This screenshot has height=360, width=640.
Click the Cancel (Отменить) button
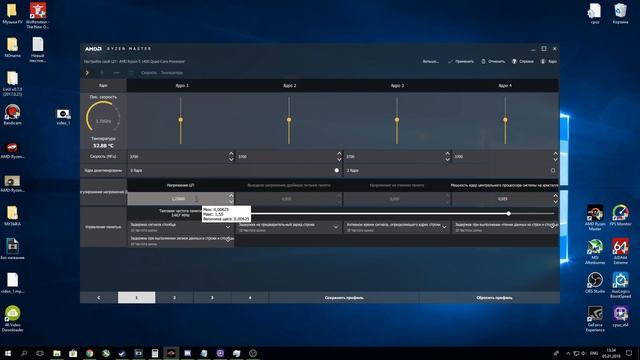pos(493,61)
